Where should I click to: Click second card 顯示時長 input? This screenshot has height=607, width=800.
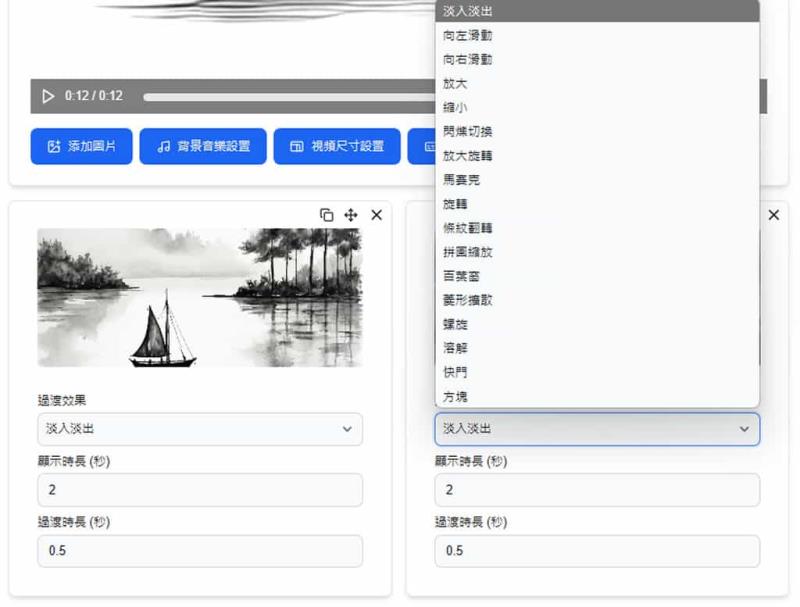coord(597,490)
